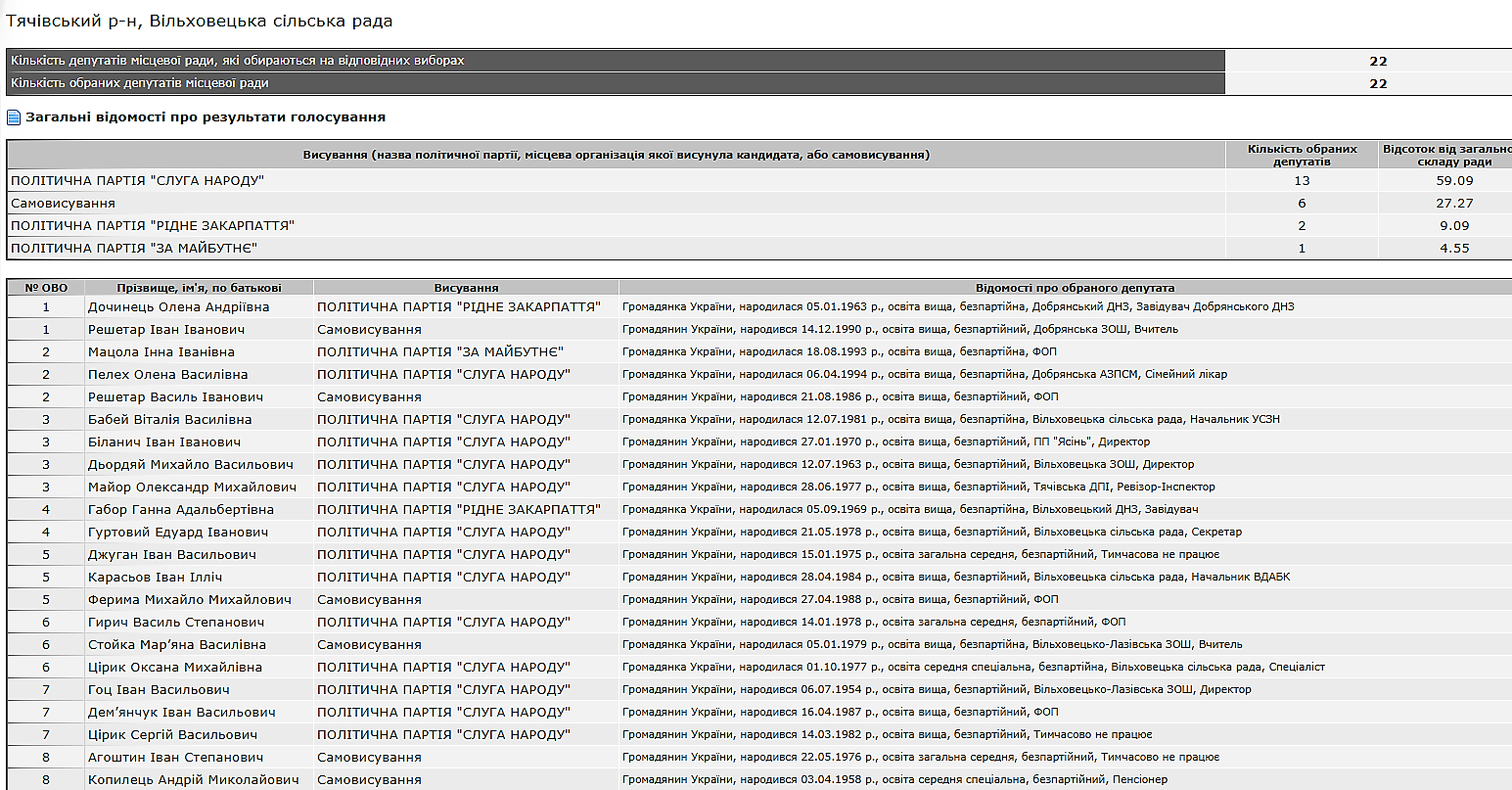Click name Решетар Василь Іванович
Screen dimensions: 1512x790
(x=175, y=396)
